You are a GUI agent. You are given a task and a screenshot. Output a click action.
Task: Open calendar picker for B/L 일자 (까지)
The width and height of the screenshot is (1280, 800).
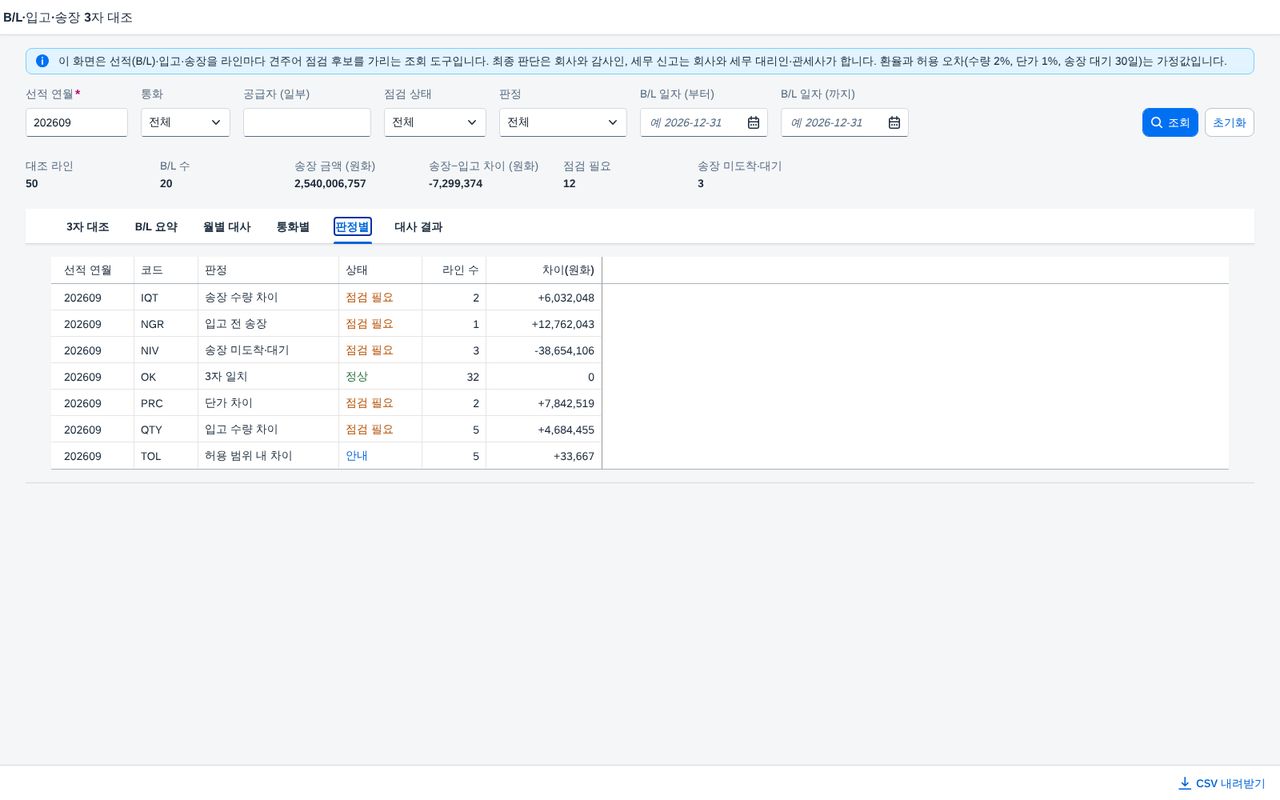894,122
